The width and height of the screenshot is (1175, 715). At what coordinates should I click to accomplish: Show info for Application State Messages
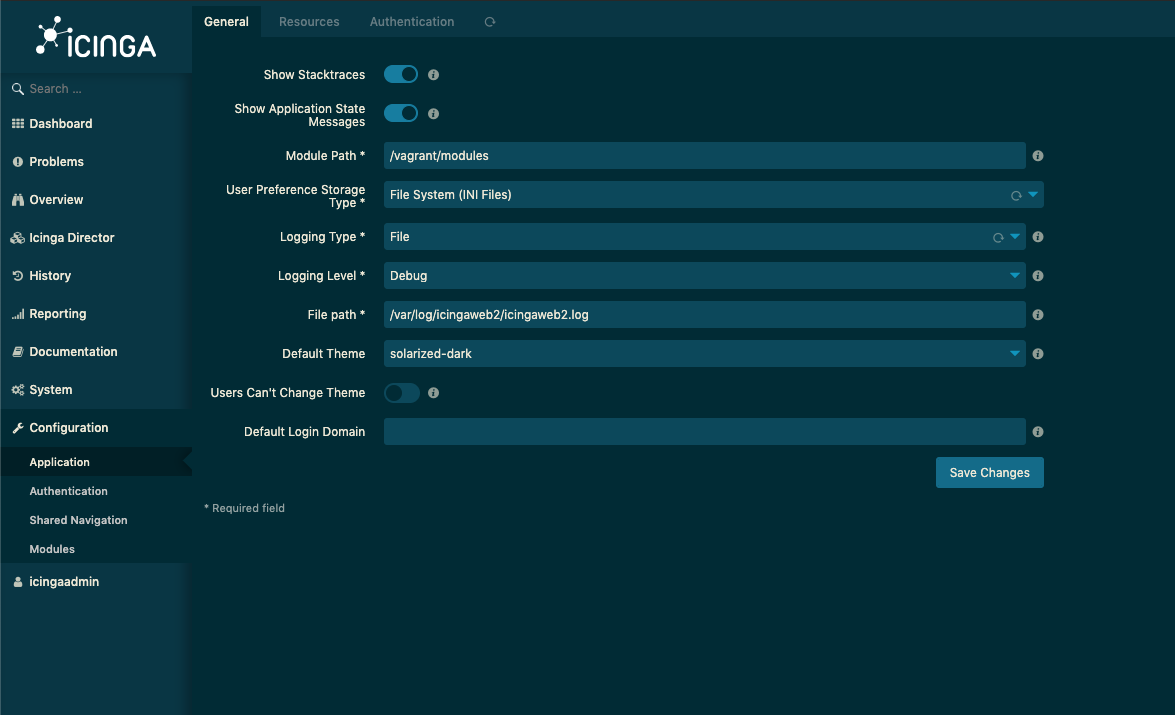[x=433, y=114]
